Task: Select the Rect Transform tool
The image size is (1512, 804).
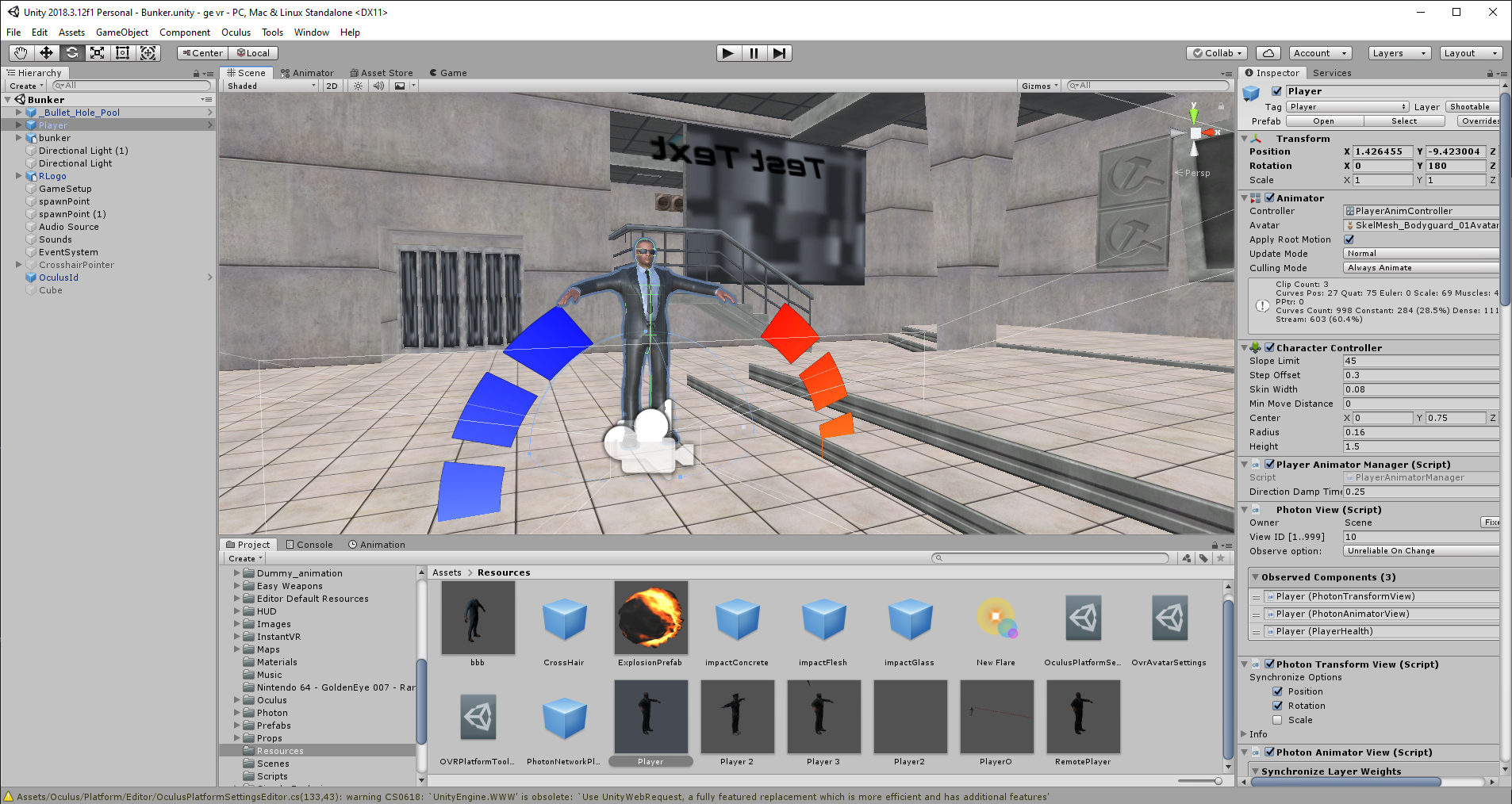Action: 122,53
